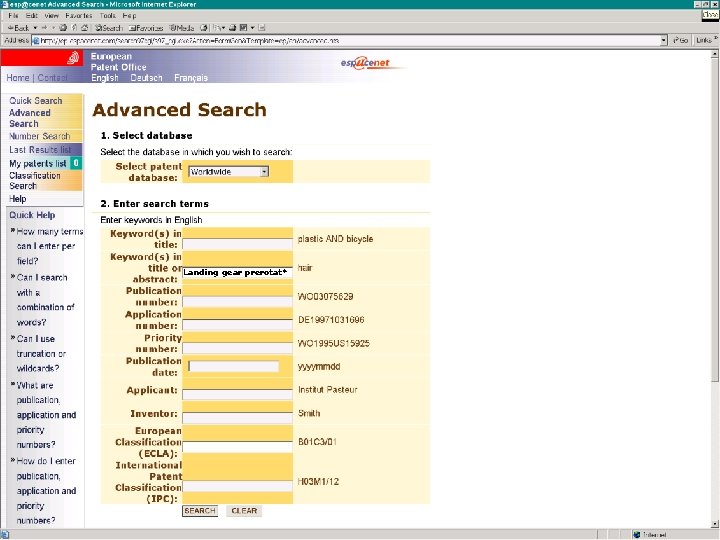
Task: Click the Application number input field
Action: 237,325
